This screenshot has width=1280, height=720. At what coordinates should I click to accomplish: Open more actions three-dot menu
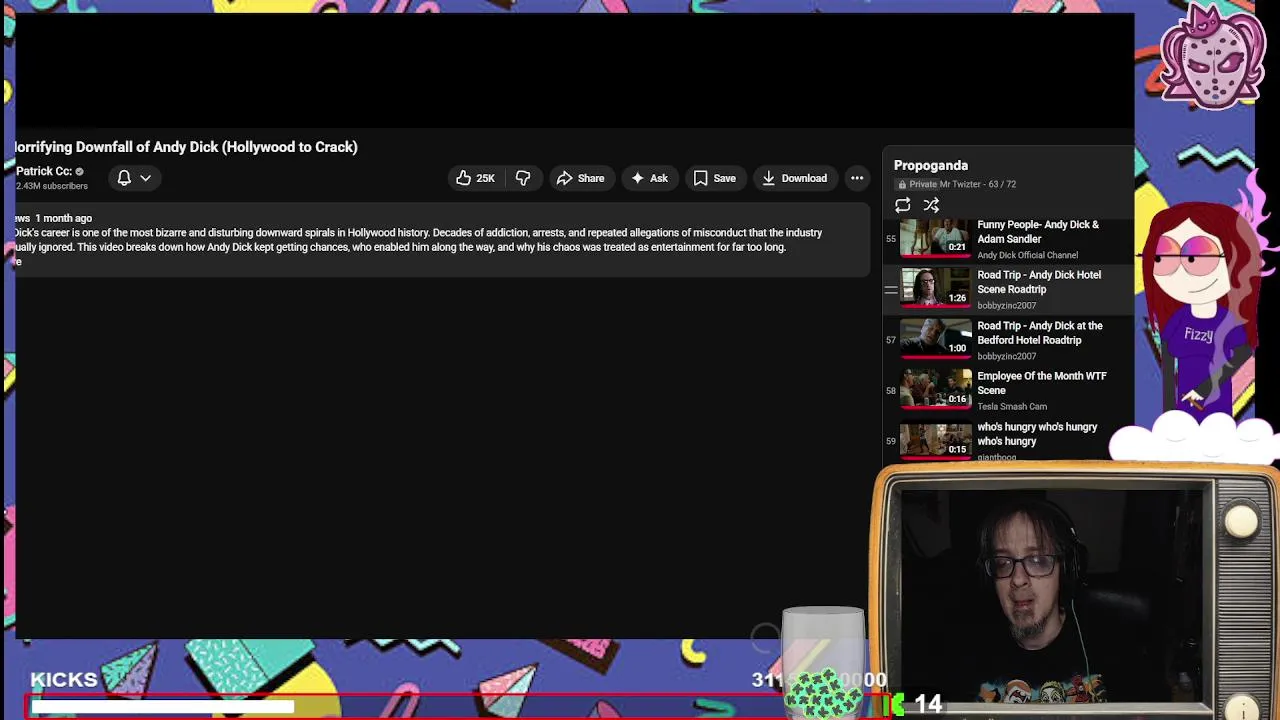click(x=857, y=178)
